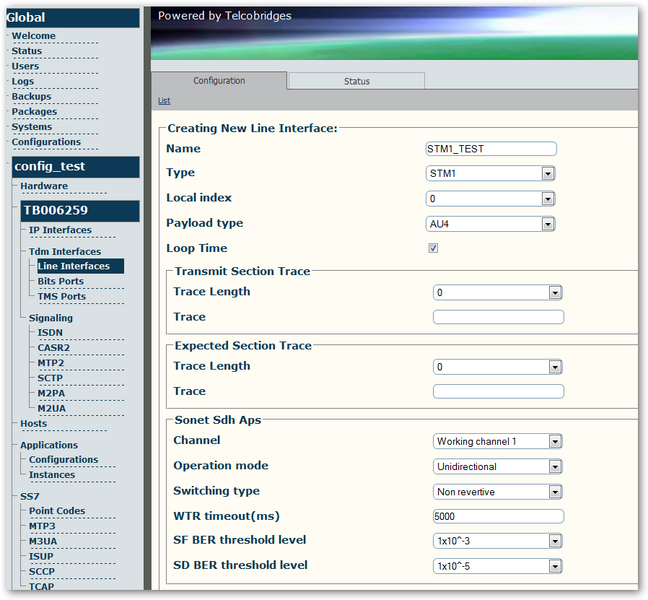The image size is (648, 600).
Task: Toggle the Loop Time checkbox
Action: (433, 248)
